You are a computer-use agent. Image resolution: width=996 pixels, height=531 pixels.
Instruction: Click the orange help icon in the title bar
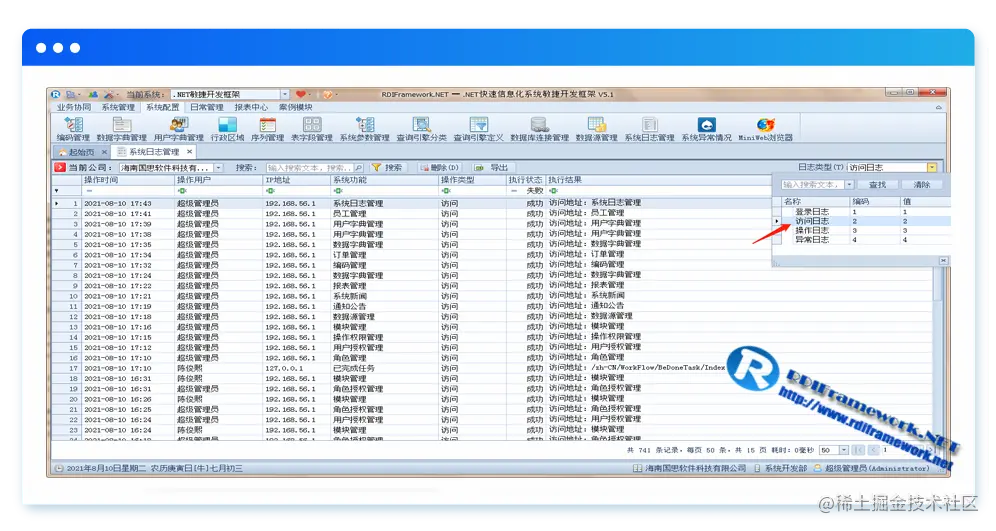[x=327, y=94]
